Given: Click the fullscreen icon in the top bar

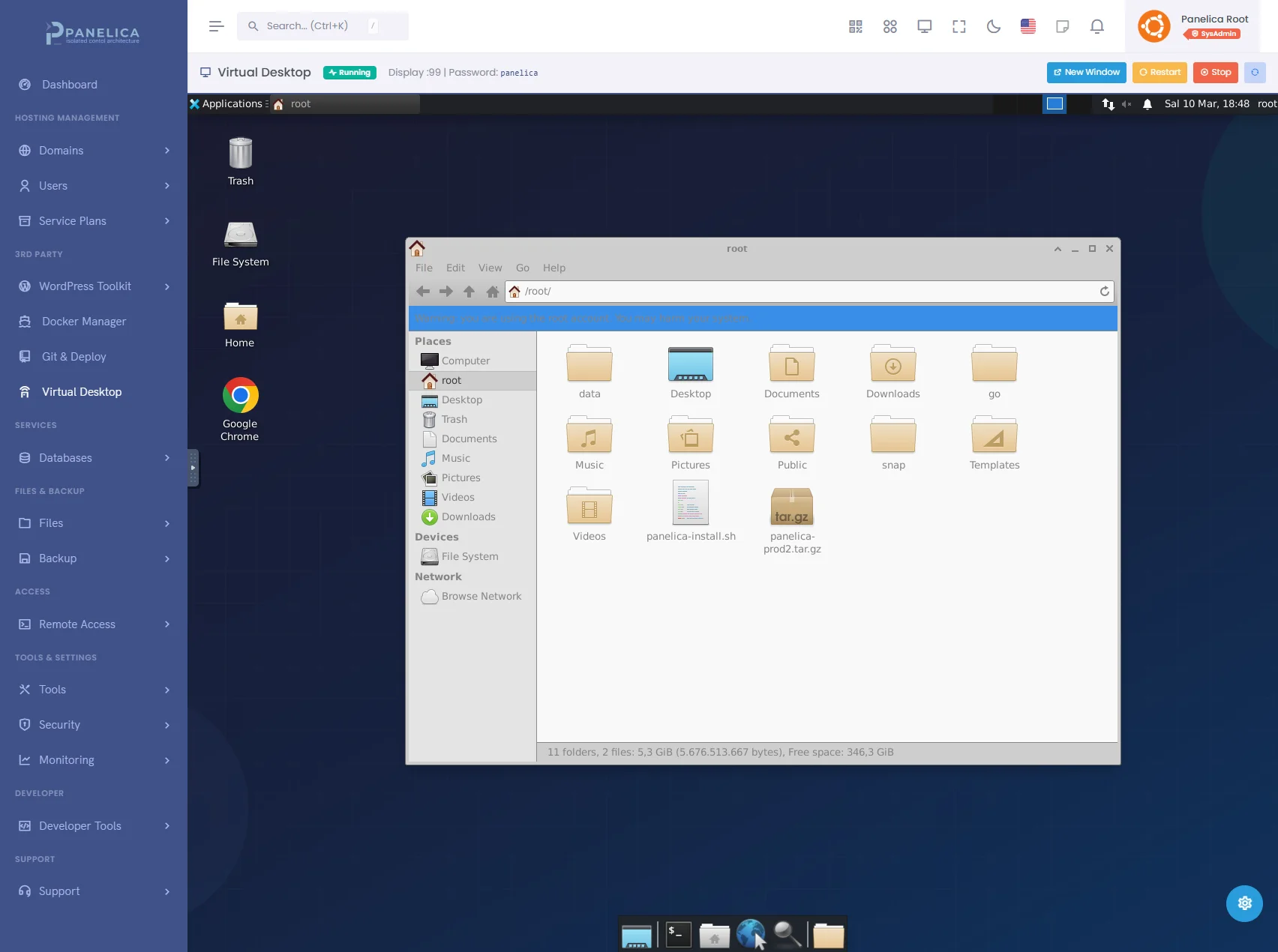Looking at the screenshot, I should point(958,26).
